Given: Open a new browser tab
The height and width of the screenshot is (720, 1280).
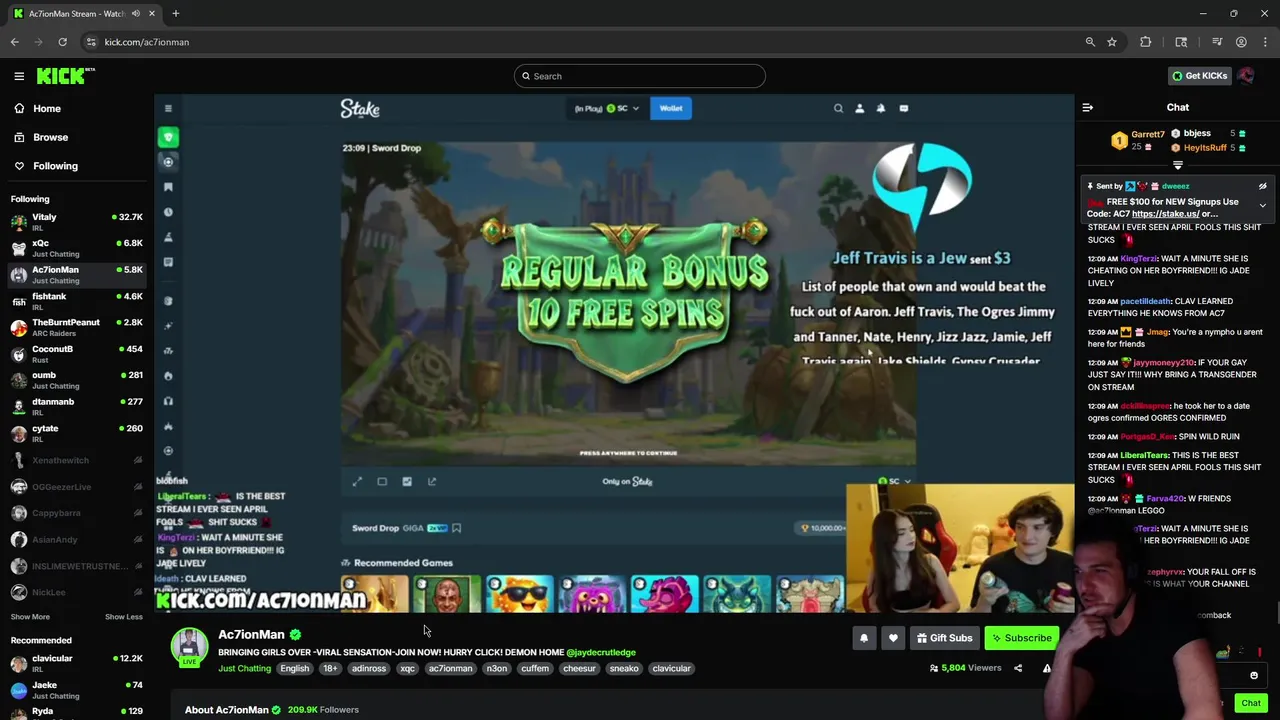Looking at the screenshot, I should click(175, 13).
